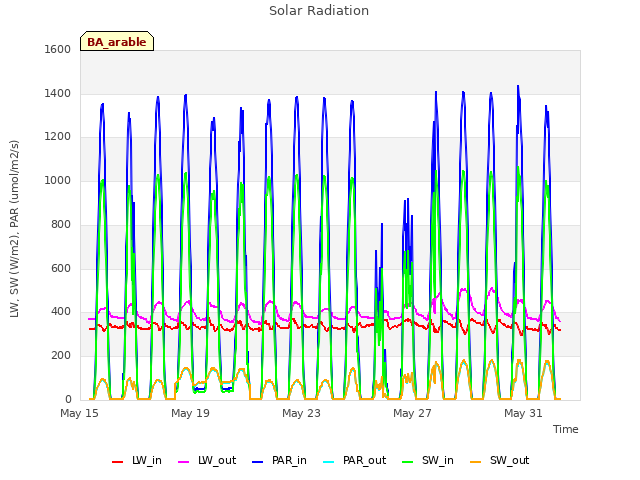Toggle the SW_in legend entry

point(428,461)
